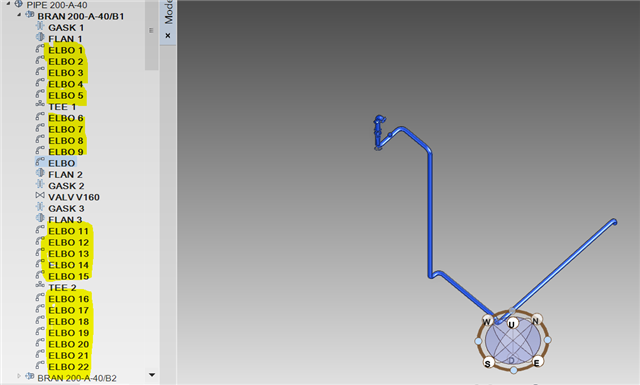Collapse the BRAN 200-A-40/B1 branch
This screenshot has height=385, width=640.
click(19, 15)
